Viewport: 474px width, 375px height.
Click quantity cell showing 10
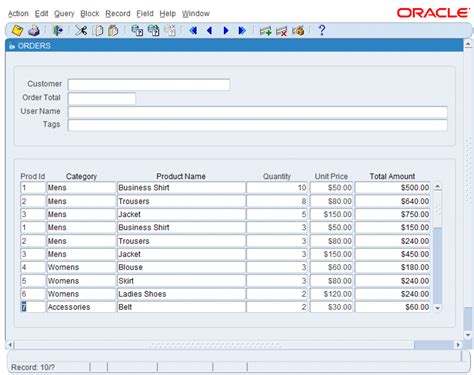[277, 188]
